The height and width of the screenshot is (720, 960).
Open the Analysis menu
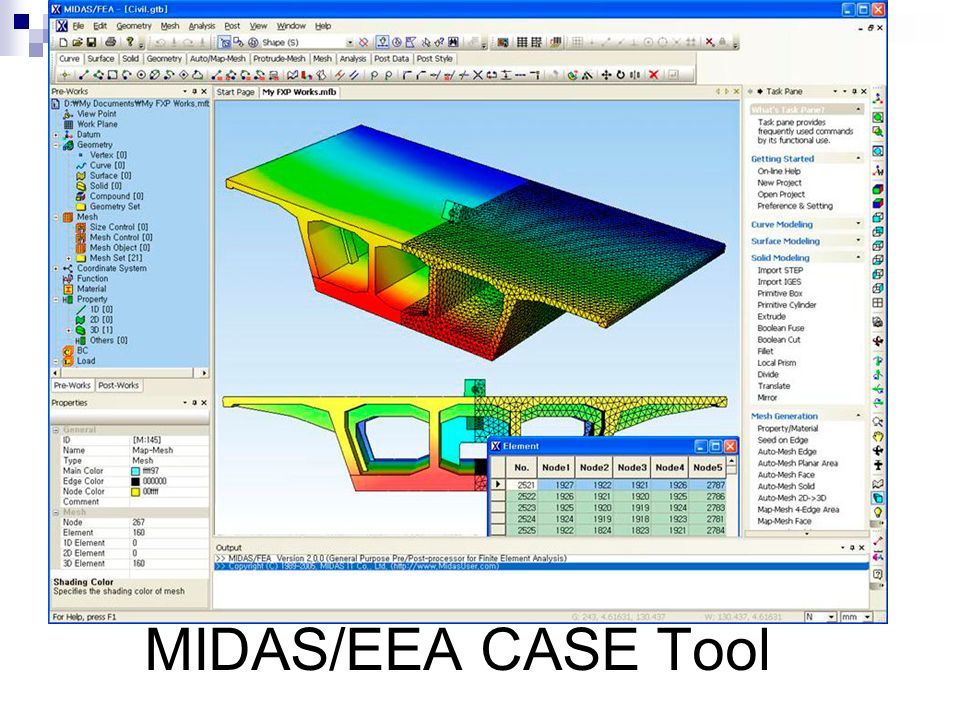pos(201,26)
